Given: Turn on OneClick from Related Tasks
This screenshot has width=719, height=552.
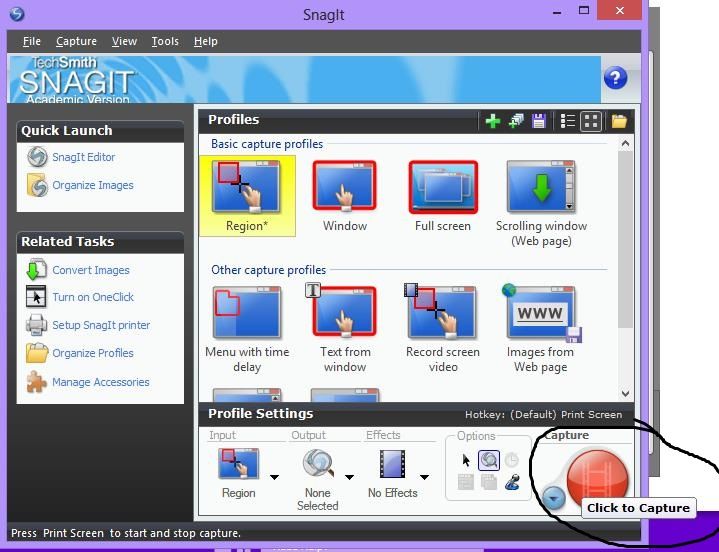Looking at the screenshot, I should (x=93, y=297).
